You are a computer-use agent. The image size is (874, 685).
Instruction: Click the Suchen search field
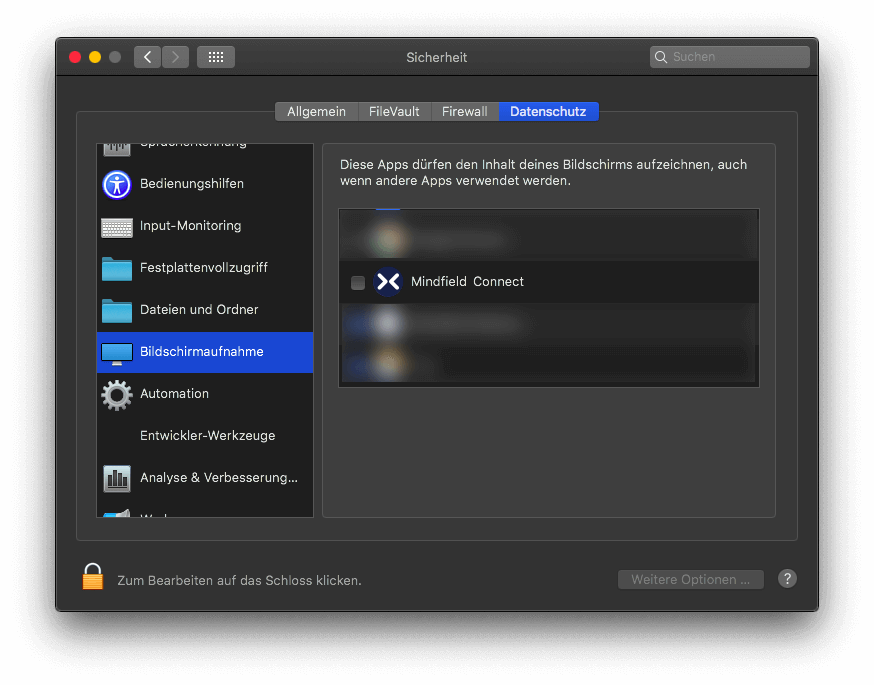point(736,57)
